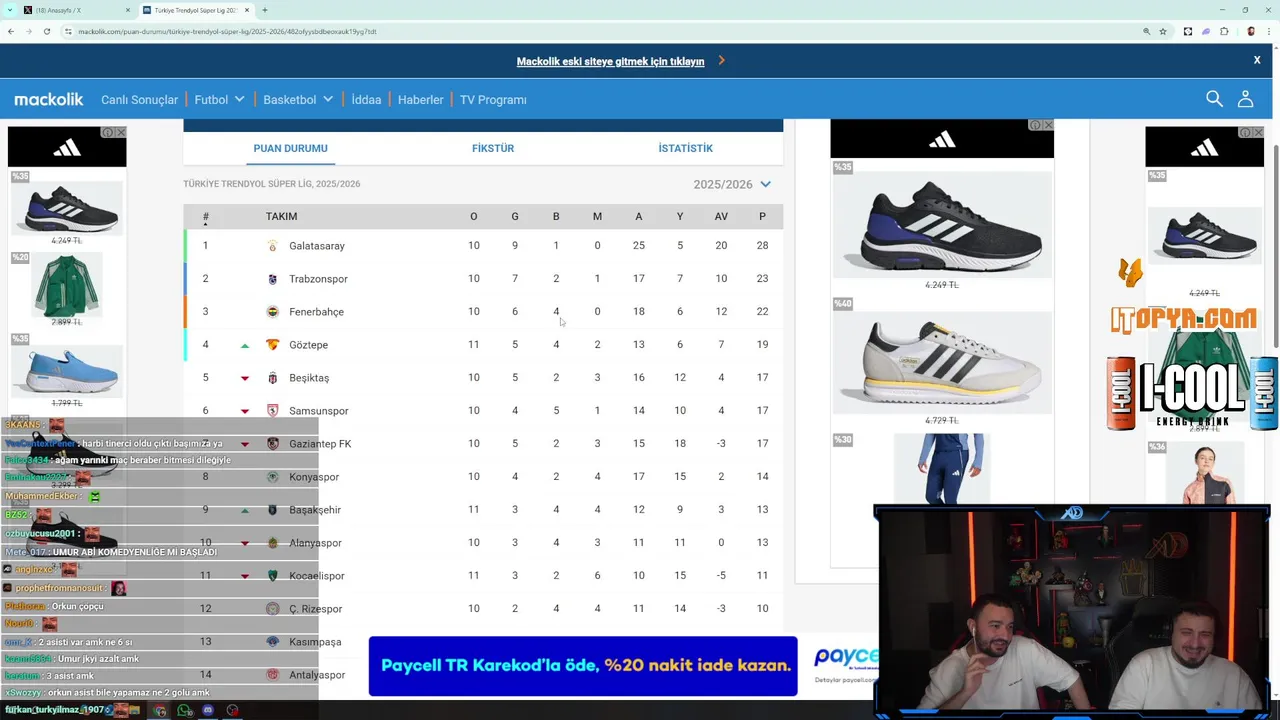
Task: Click the Paycell TR Karekod banner ad
Action: click(583, 666)
